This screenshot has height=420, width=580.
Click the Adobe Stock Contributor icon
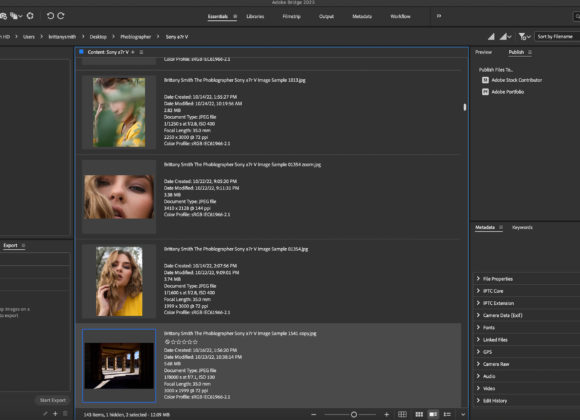pyautogui.click(x=485, y=80)
